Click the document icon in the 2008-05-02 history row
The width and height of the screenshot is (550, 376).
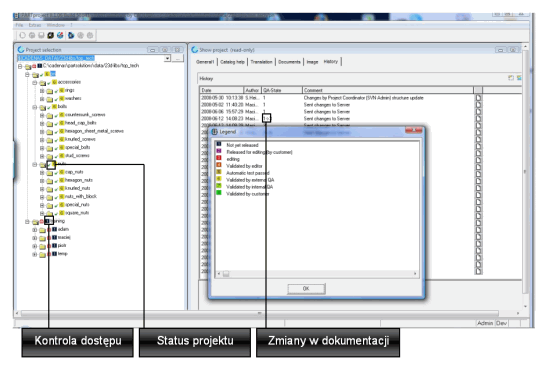[x=478, y=105]
